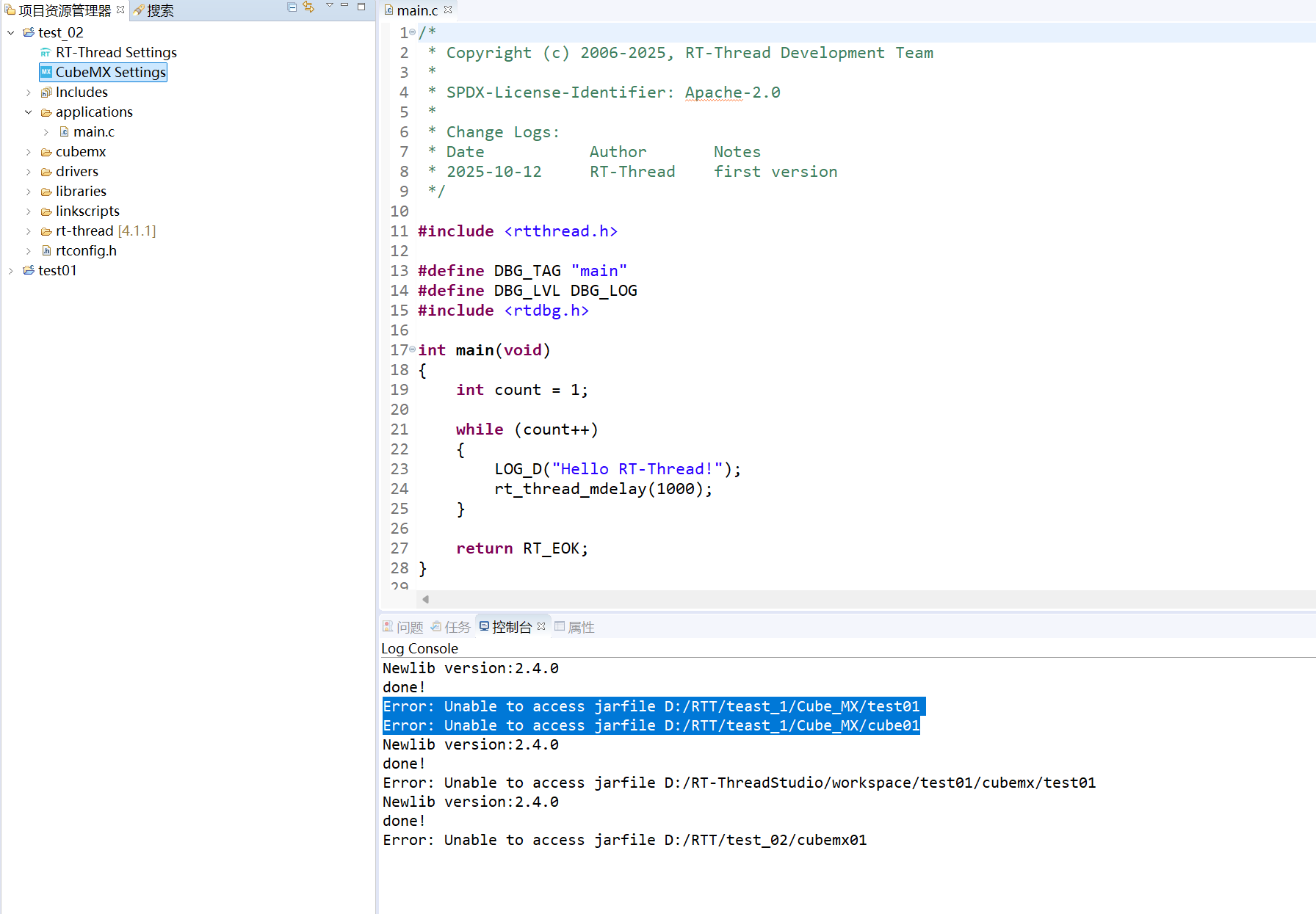The image size is (1316, 914).
Task: Select the Includes tree item
Action: 82,92
